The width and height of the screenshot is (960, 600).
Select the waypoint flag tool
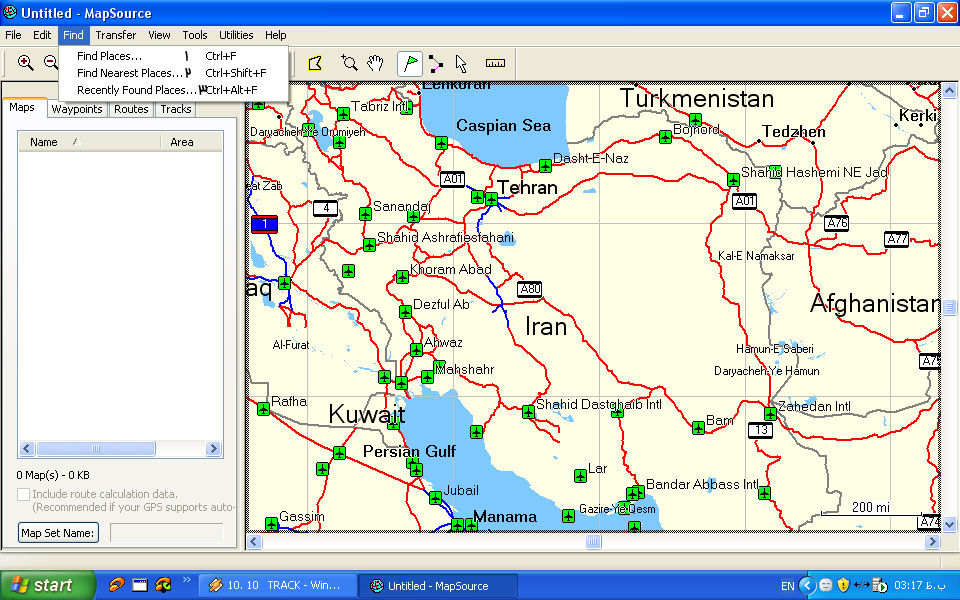point(410,63)
